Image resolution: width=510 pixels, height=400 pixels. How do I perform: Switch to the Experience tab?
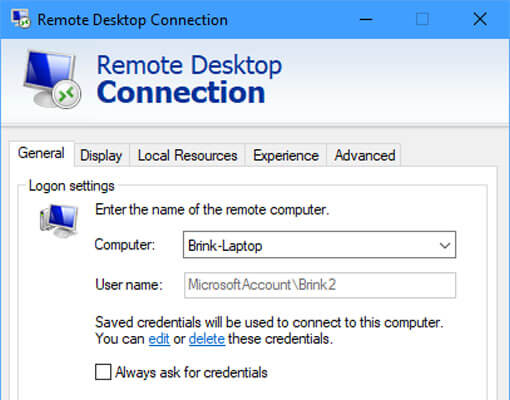tap(286, 155)
